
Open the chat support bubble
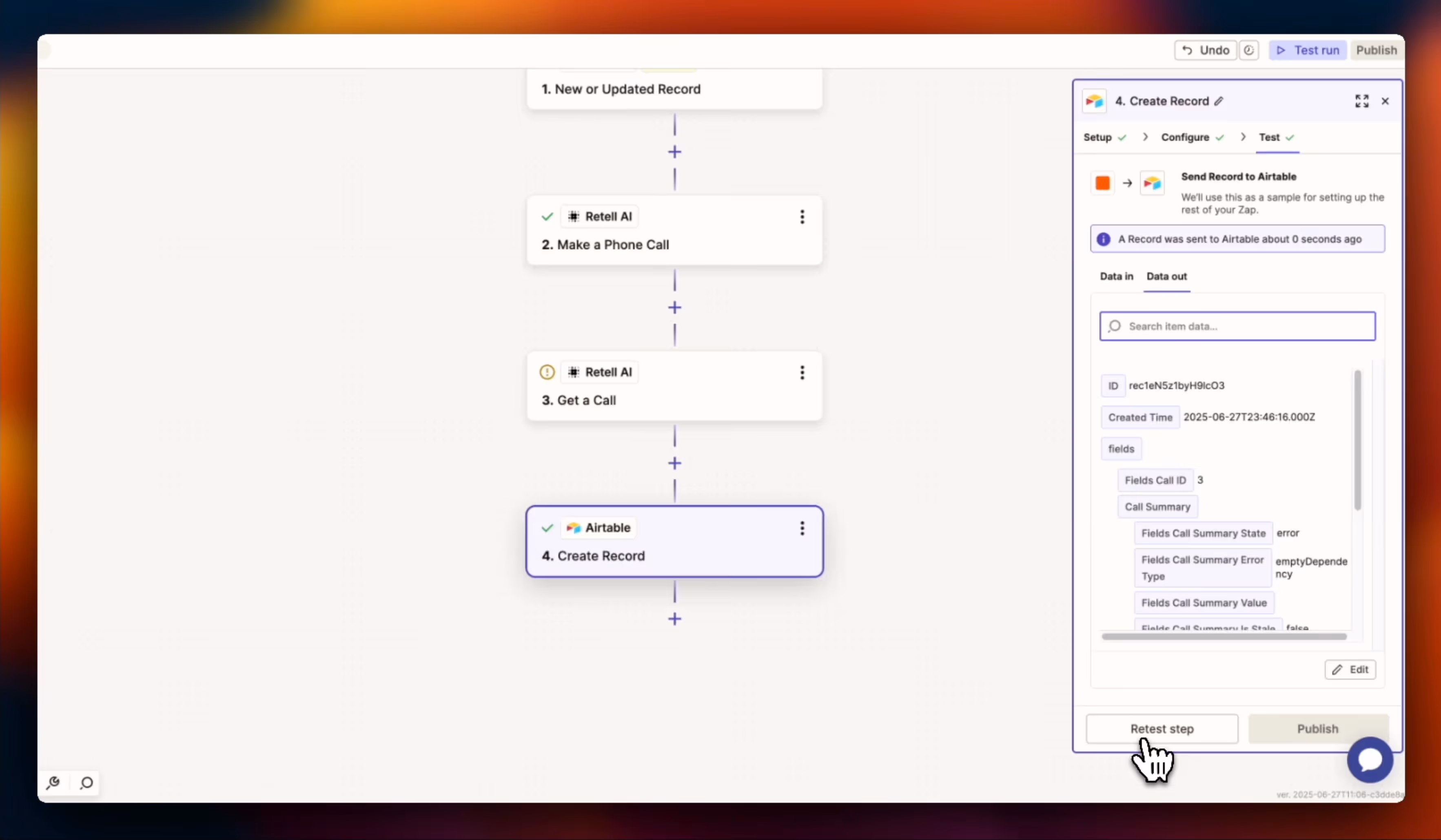tap(1370, 759)
